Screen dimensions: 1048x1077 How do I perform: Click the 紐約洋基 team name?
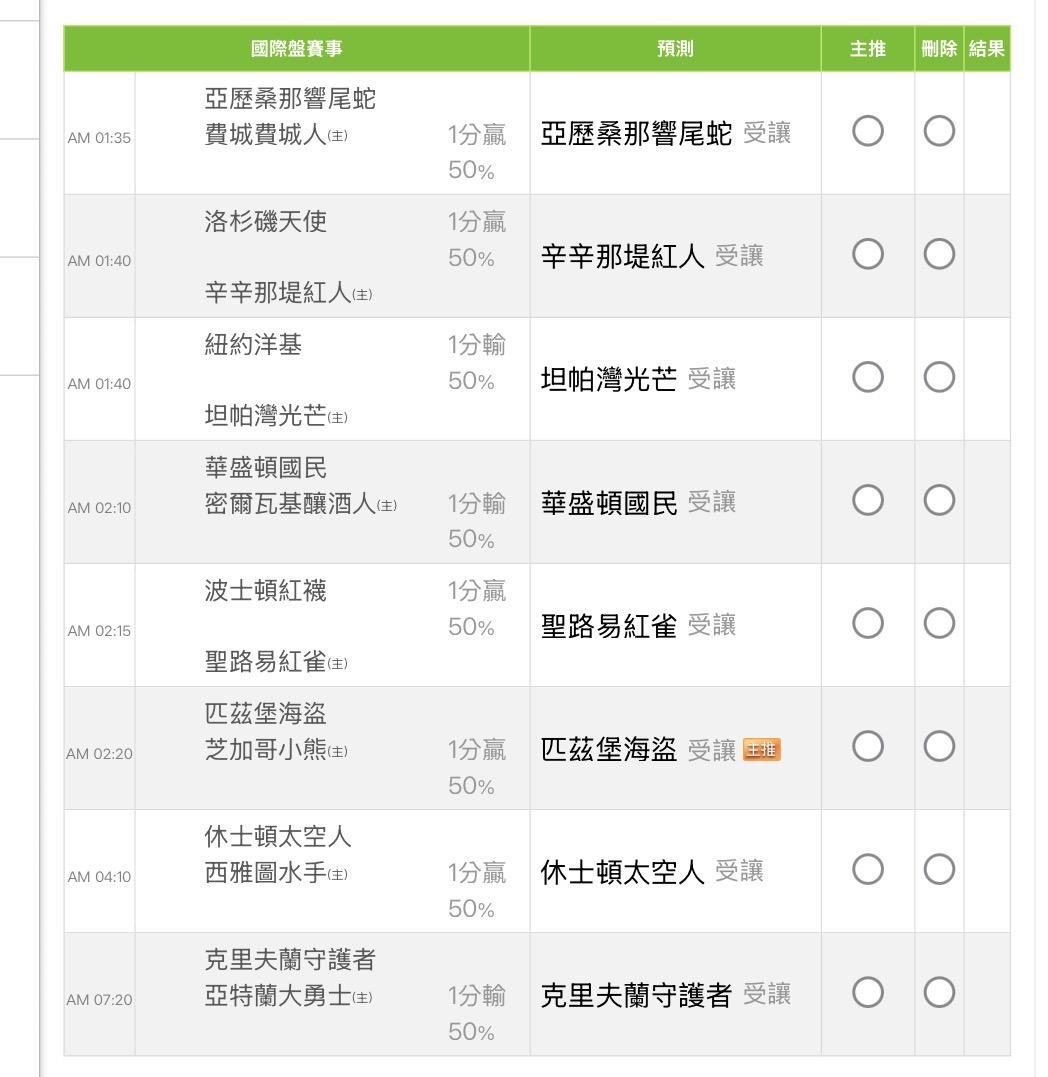point(253,345)
